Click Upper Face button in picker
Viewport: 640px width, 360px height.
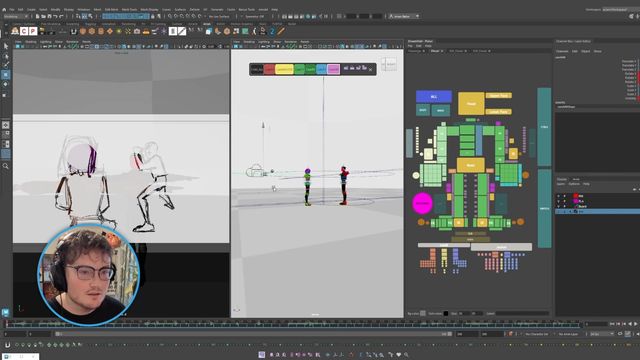point(498,96)
